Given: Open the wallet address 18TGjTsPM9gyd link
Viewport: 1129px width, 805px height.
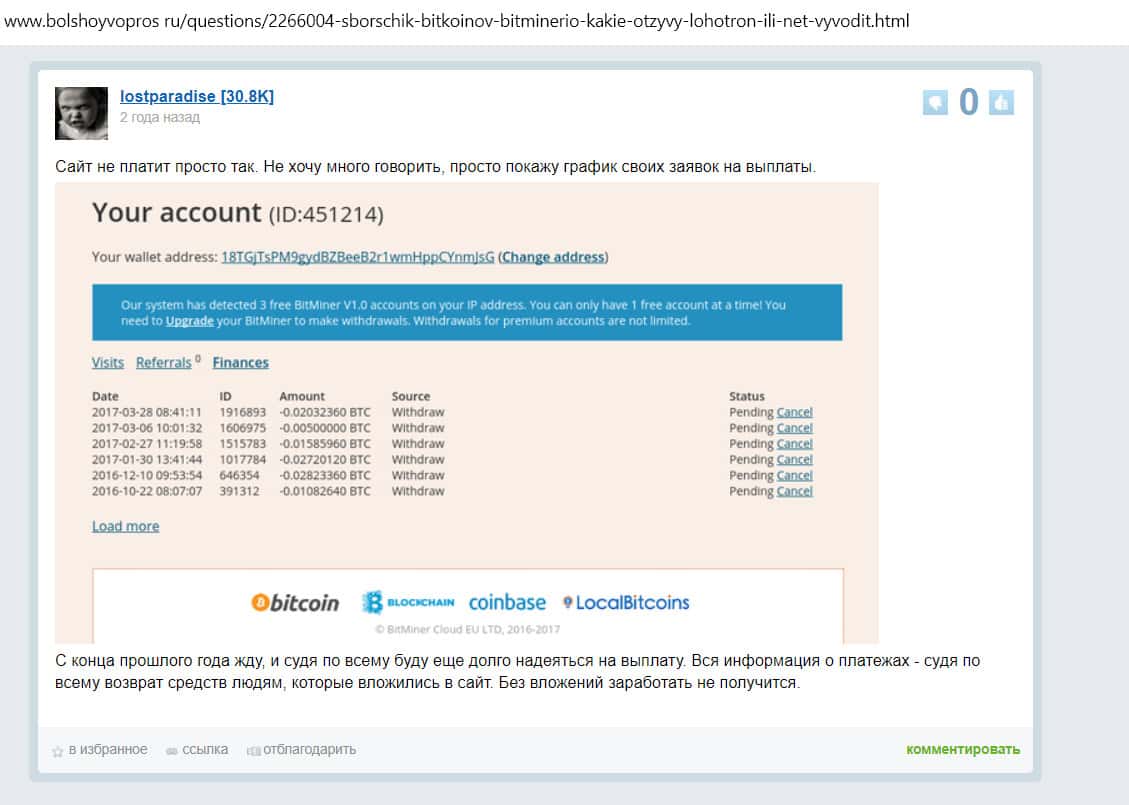Looking at the screenshot, I should click(358, 257).
